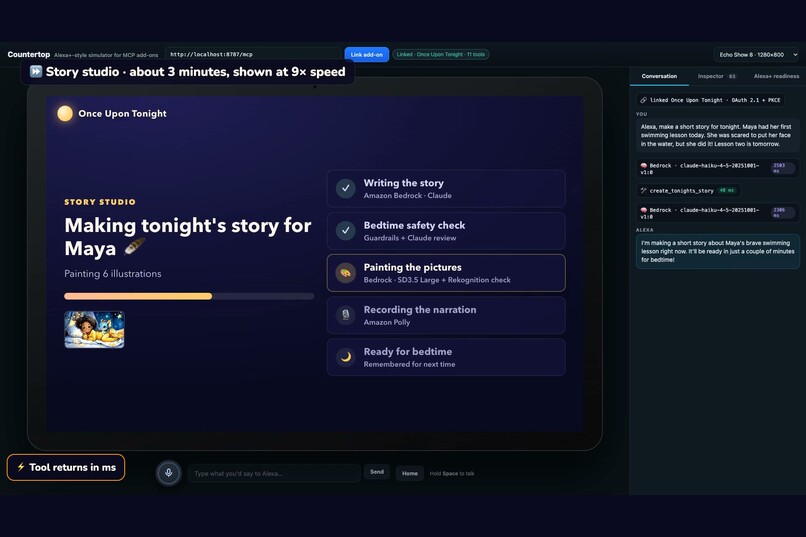Click the create_tonights_story tool call text
Screen dimensions: 806x537
coord(681,191)
